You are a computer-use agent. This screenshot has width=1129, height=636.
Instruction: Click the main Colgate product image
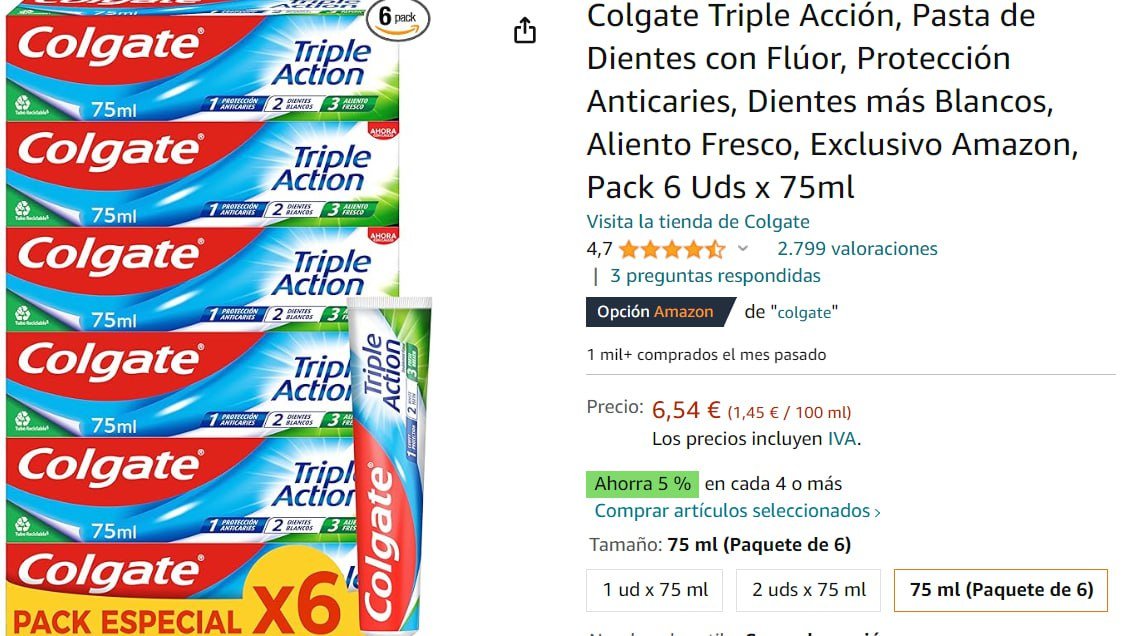pos(216,318)
